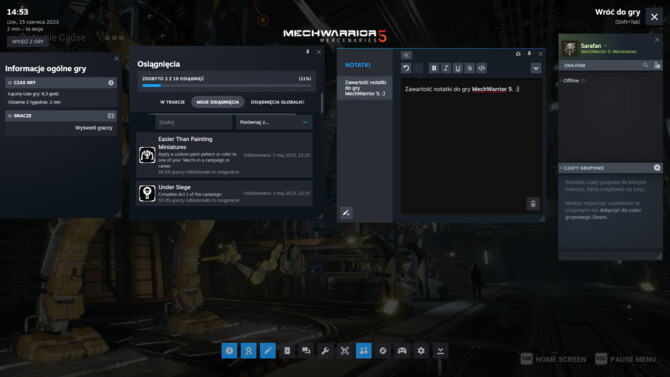Delete the current note with trash icon
The image size is (670, 377).
point(533,204)
